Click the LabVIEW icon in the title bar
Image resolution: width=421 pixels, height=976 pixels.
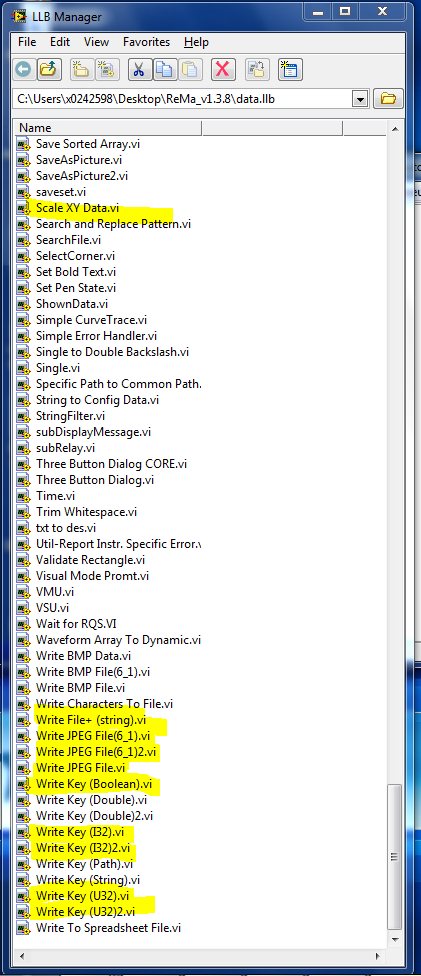click(21, 17)
